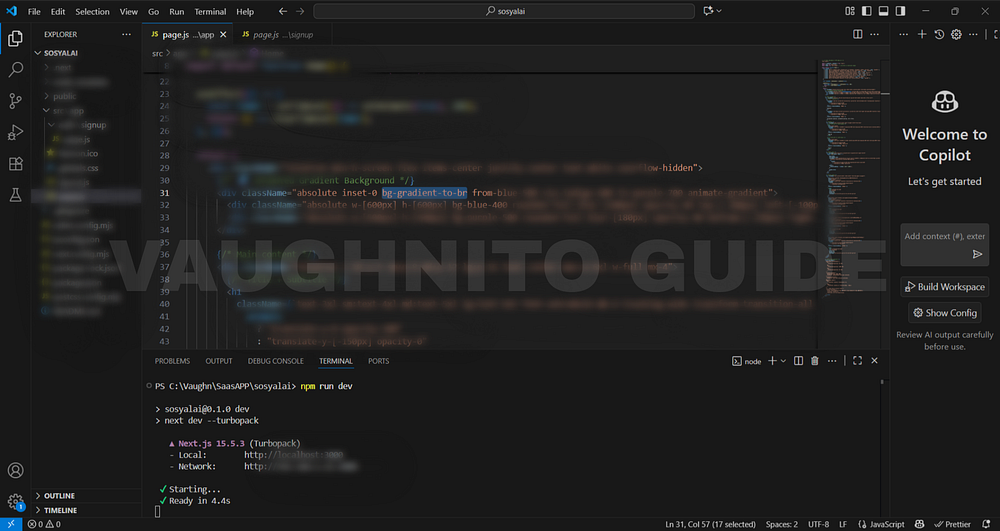Split the terminal

798,361
